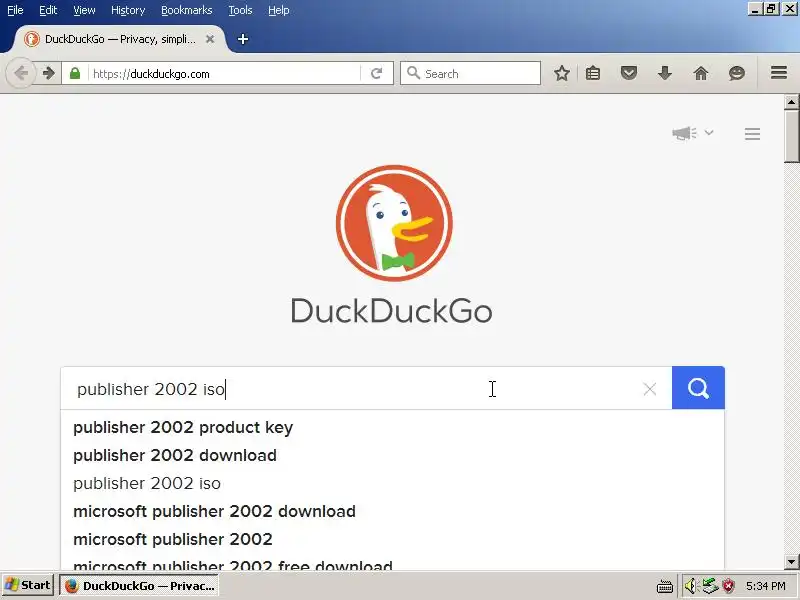The width and height of the screenshot is (800, 600).
Task: Click the on-screen keyboard tray icon
Action: 665,586
